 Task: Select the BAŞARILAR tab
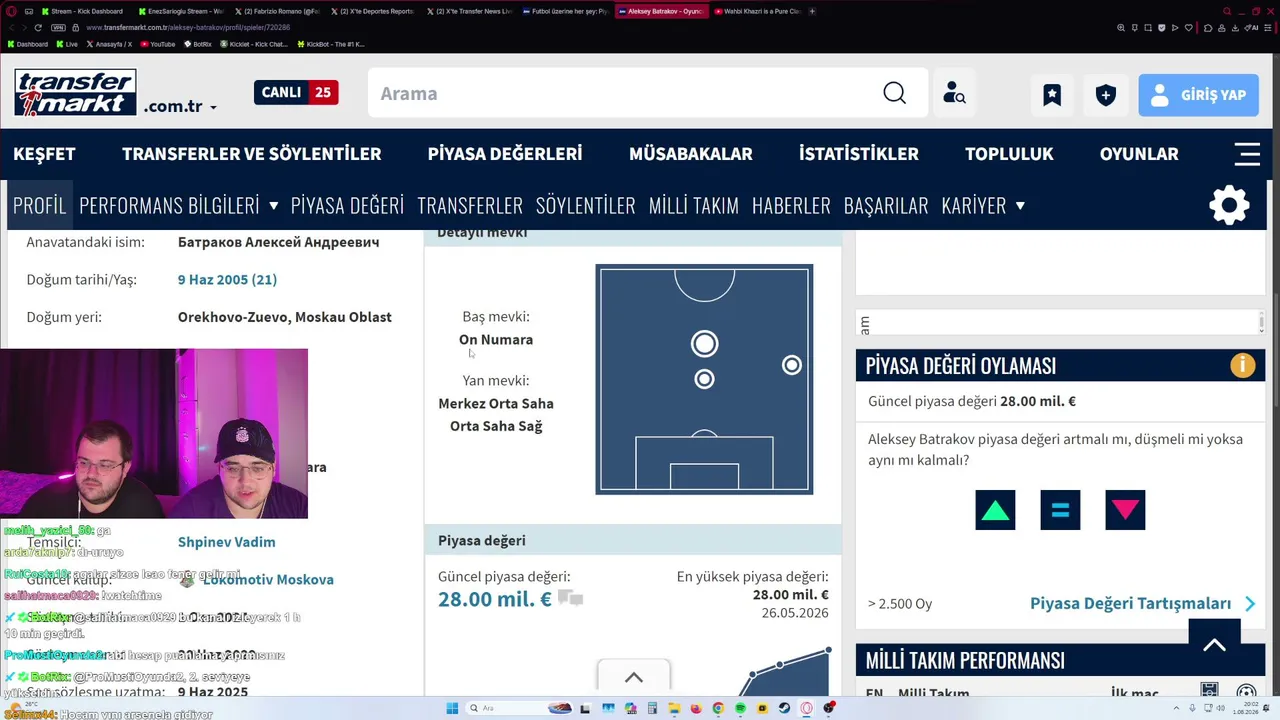coord(886,205)
